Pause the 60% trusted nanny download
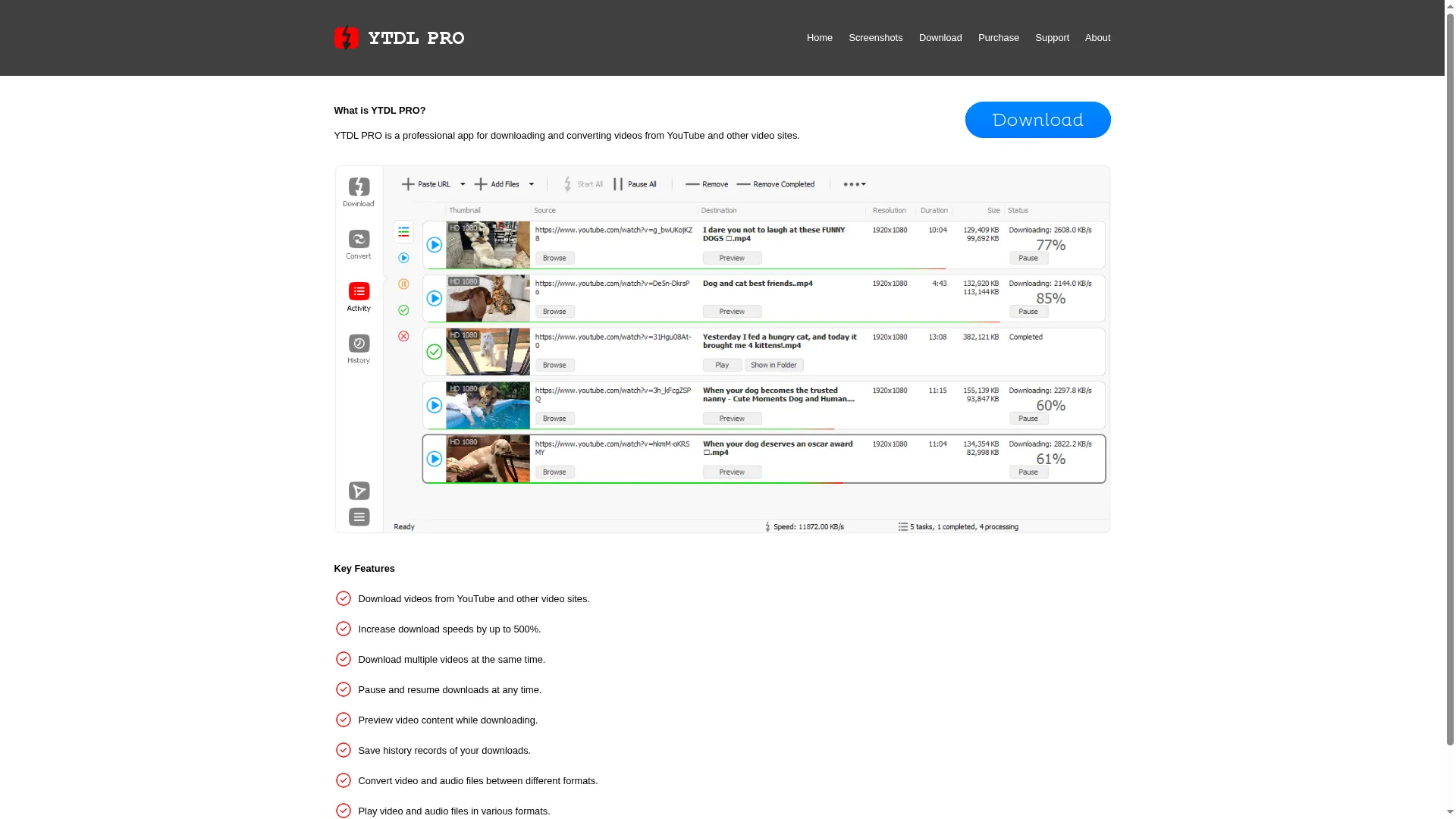 coord(1028,419)
